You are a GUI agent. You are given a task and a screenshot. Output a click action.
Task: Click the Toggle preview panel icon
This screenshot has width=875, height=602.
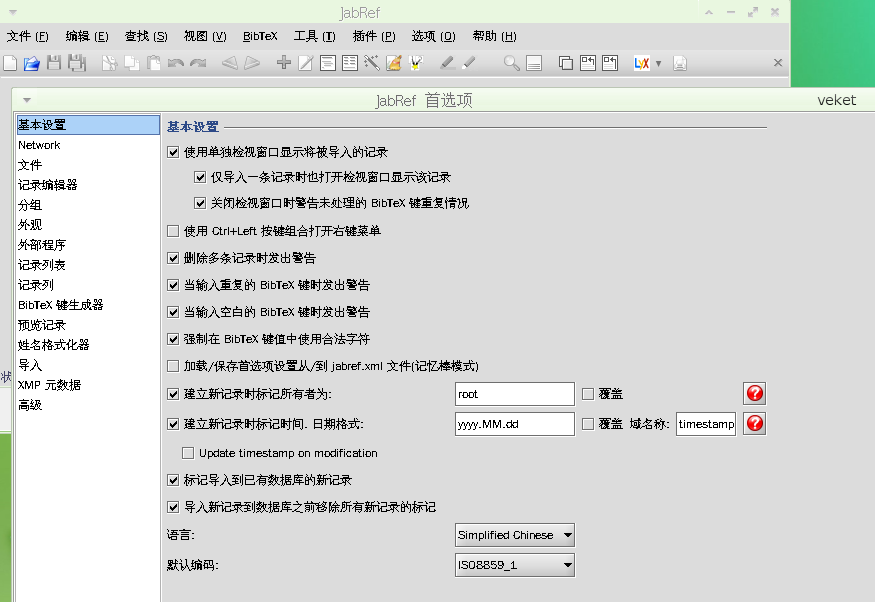pyautogui.click(x=534, y=63)
